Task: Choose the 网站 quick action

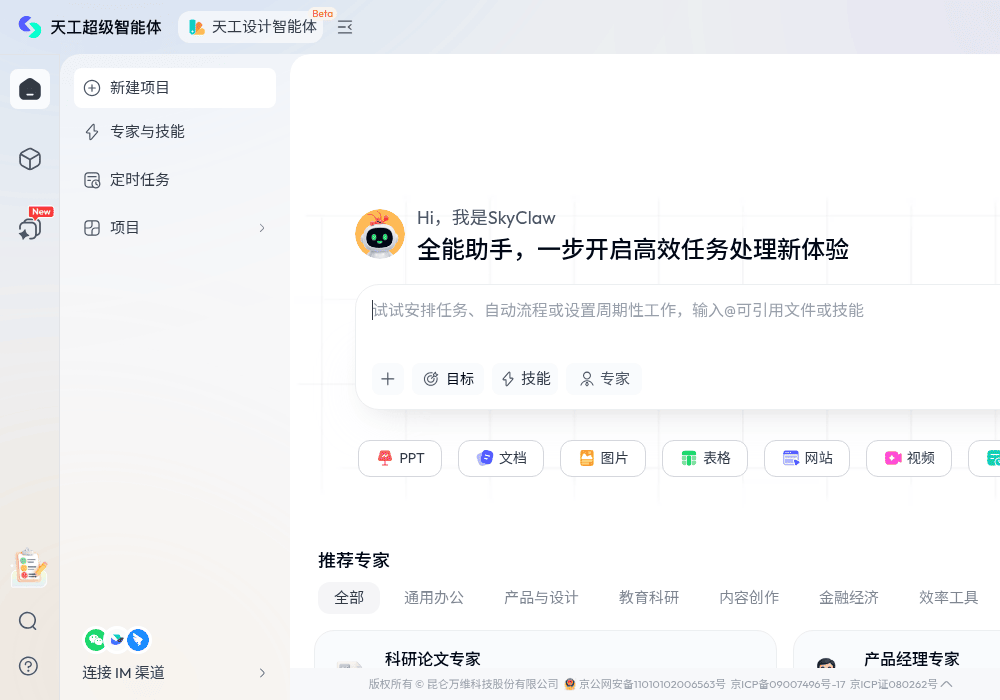Action: pyautogui.click(x=807, y=458)
